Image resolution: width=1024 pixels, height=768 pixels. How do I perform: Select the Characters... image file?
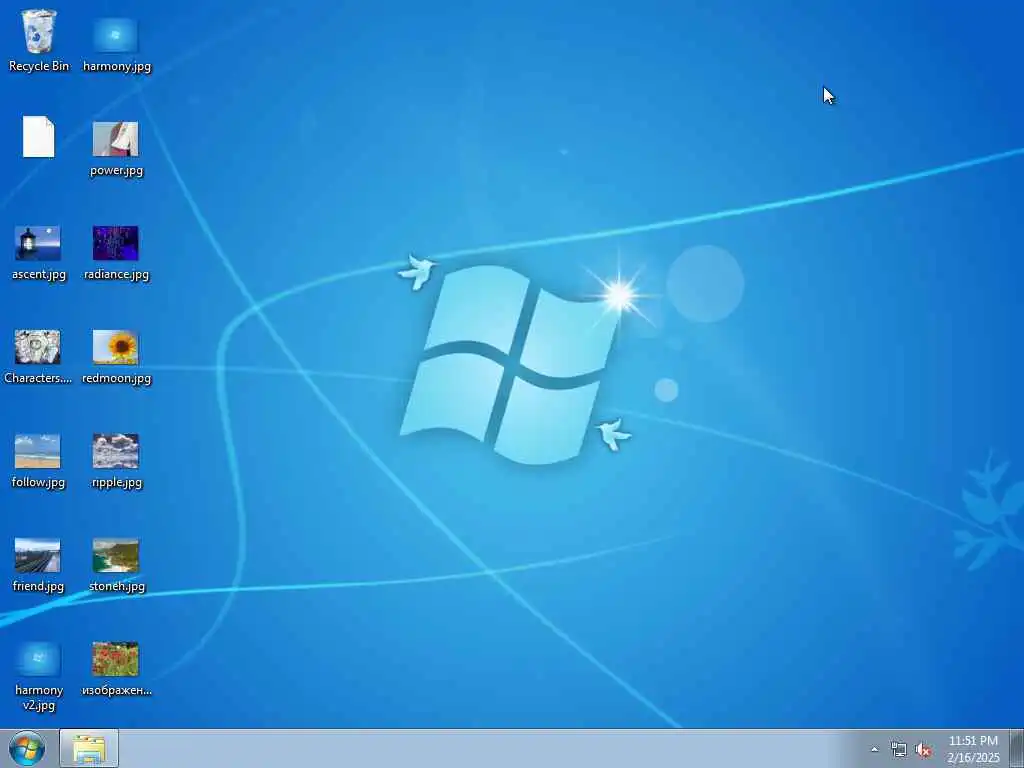38,357
